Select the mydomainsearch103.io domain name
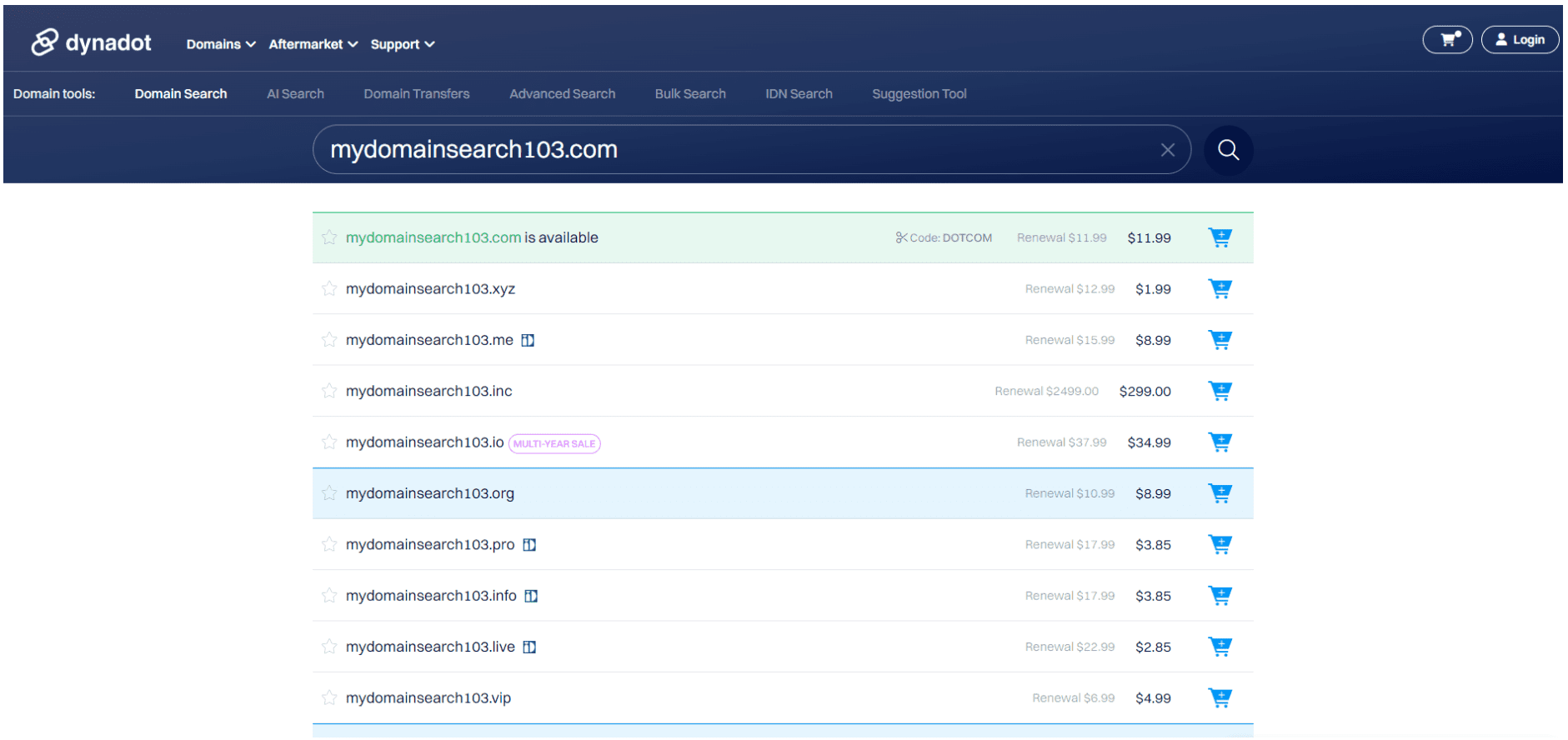The image size is (1568, 740). pyautogui.click(x=425, y=442)
